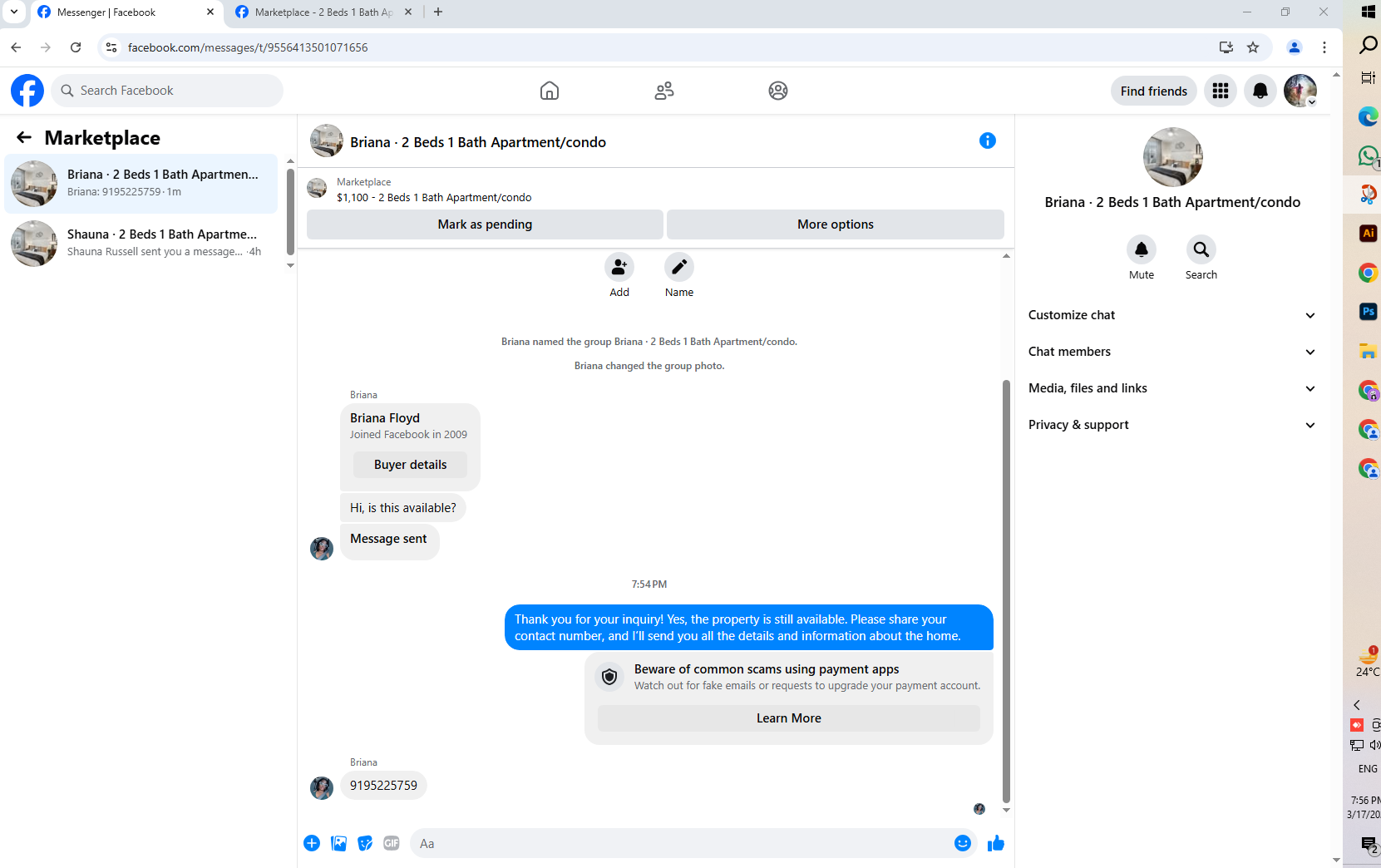Screen dimensions: 1381x868
Task: Bookmark this page with the star icon
Action: [1253, 47]
